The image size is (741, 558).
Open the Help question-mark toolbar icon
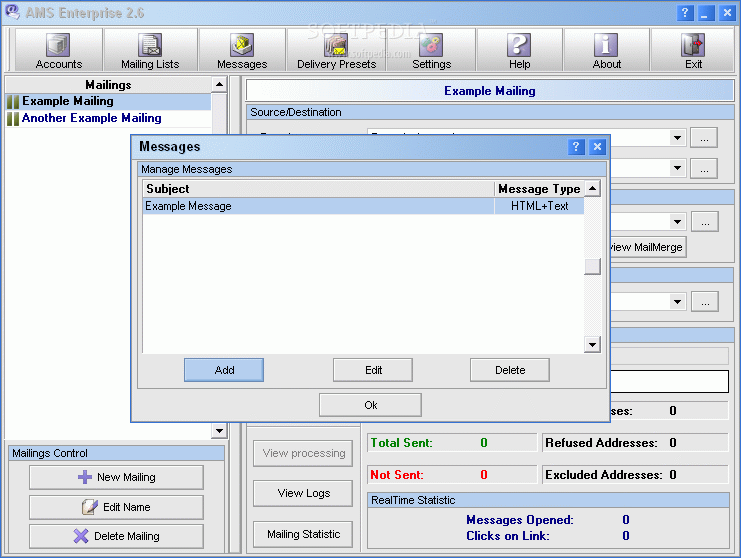pyautogui.click(x=519, y=50)
